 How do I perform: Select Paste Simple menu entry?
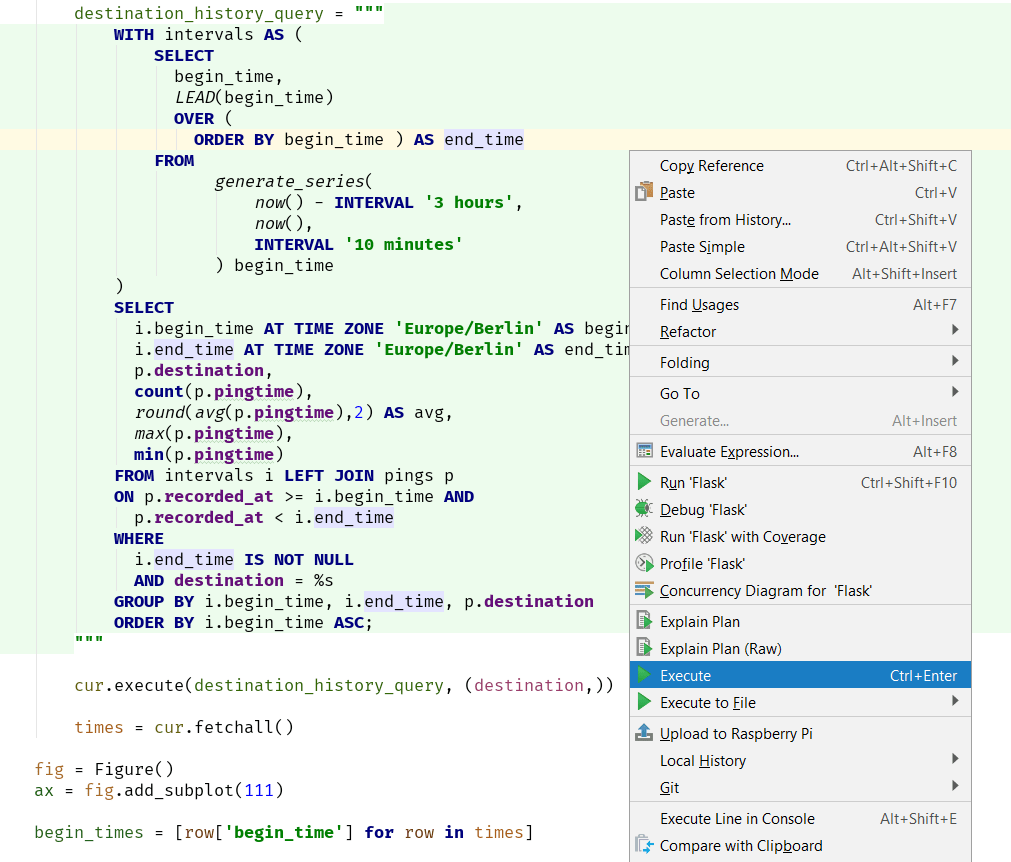click(800, 247)
